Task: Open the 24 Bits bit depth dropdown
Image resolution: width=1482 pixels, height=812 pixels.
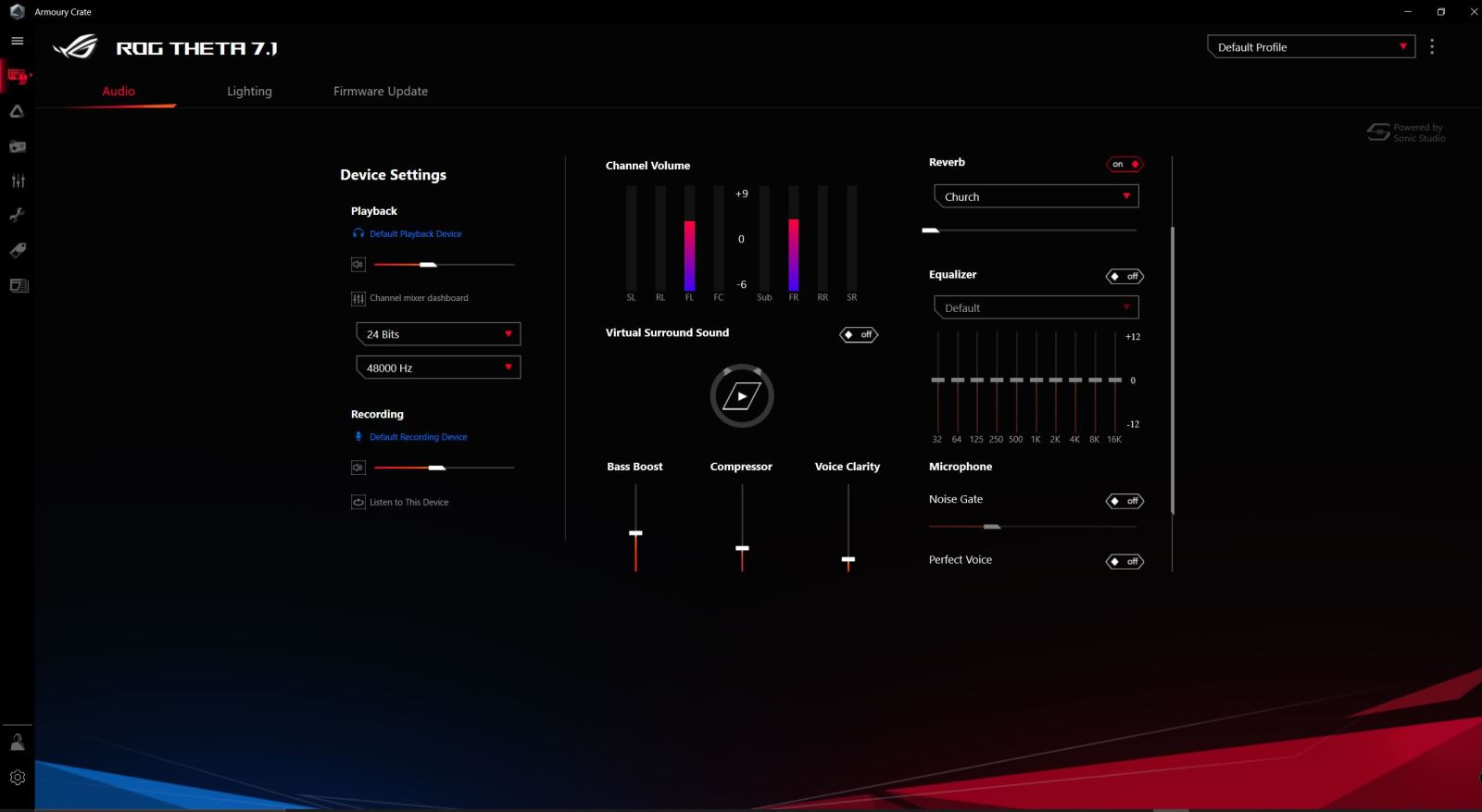Action: pos(438,334)
